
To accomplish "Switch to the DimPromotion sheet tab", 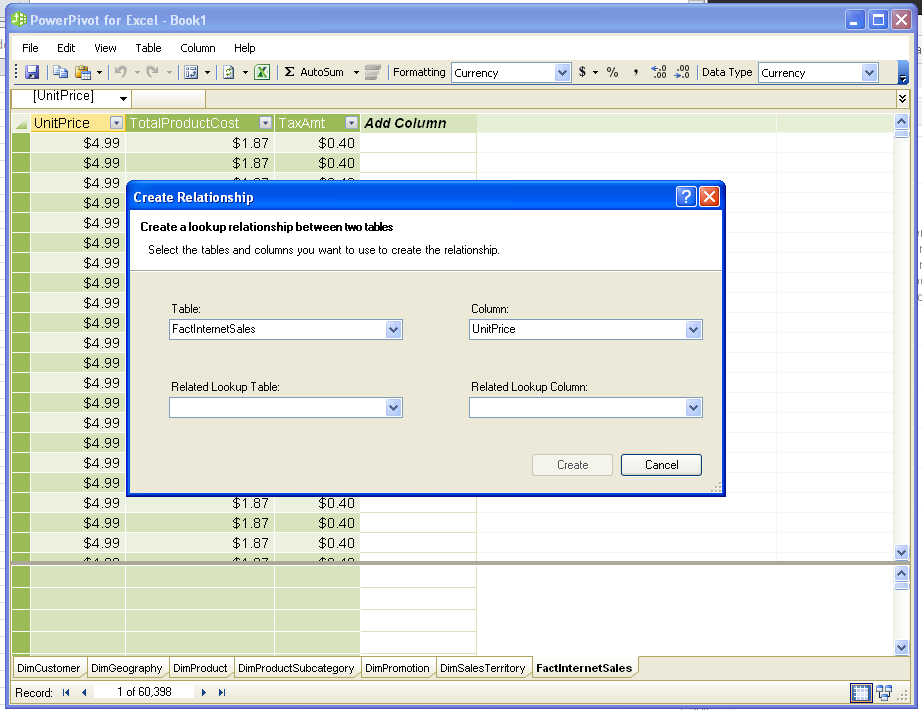I will pos(397,668).
